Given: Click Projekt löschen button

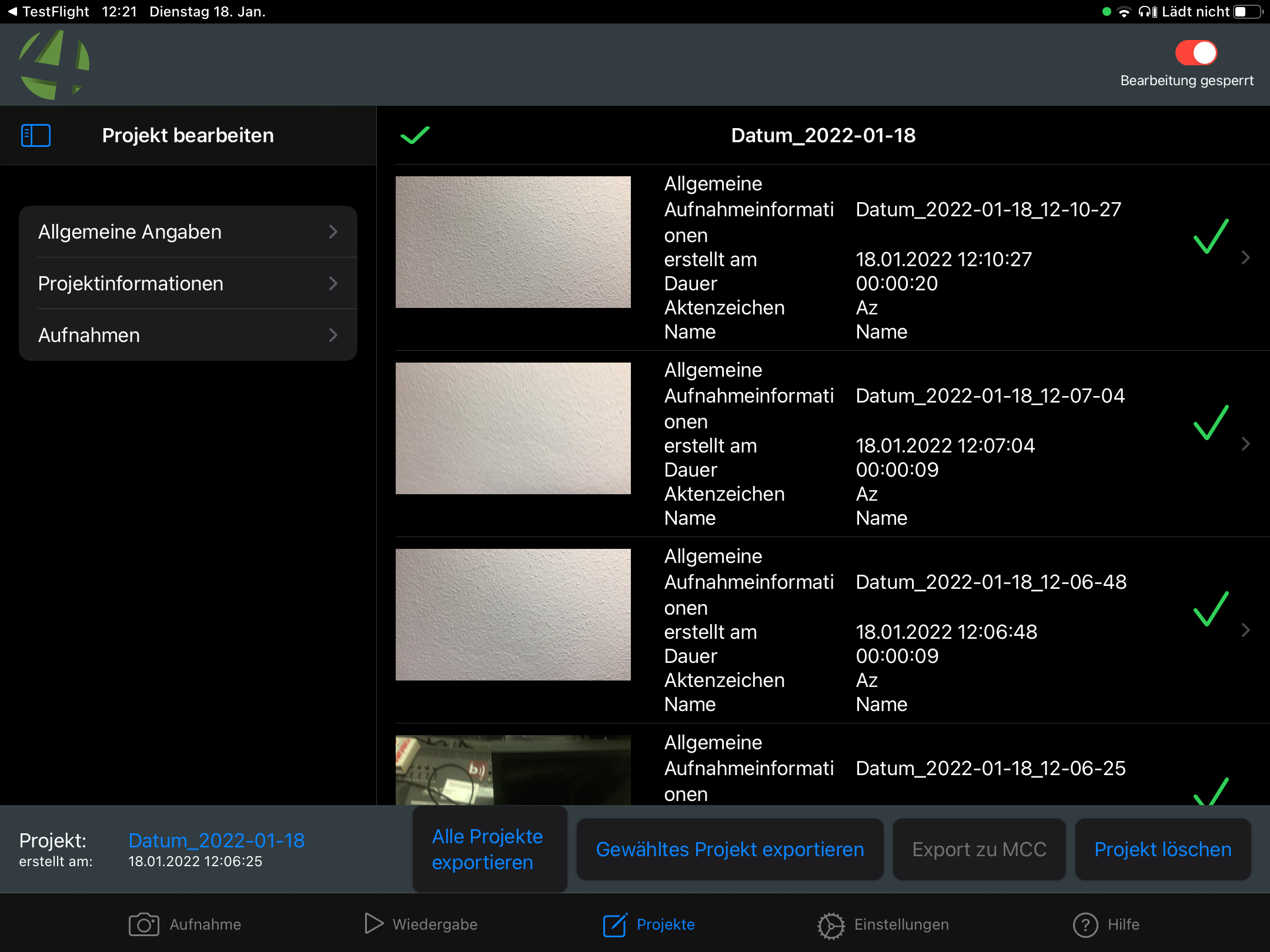Looking at the screenshot, I should [x=1162, y=849].
